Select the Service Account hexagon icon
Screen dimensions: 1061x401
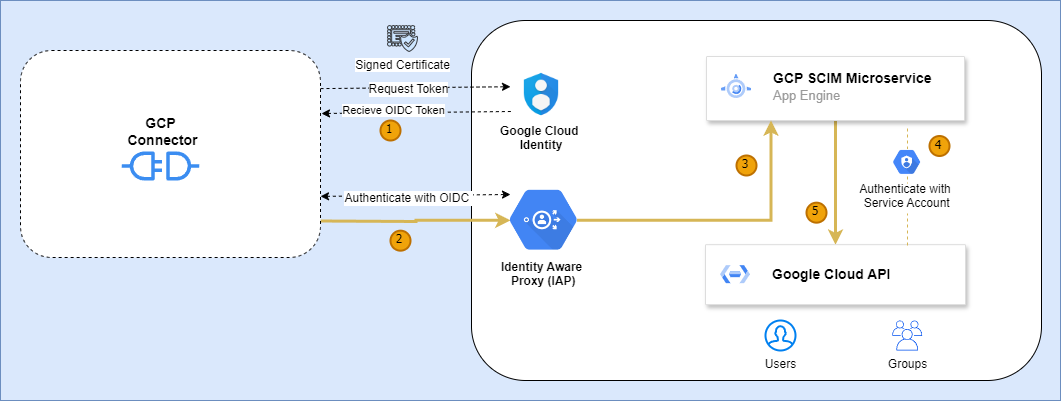906,161
